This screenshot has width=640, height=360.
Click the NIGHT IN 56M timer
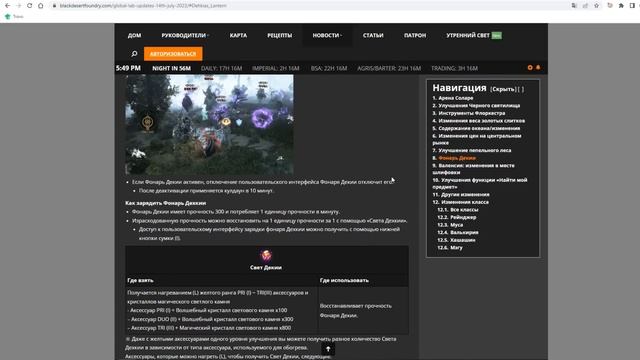click(x=171, y=68)
